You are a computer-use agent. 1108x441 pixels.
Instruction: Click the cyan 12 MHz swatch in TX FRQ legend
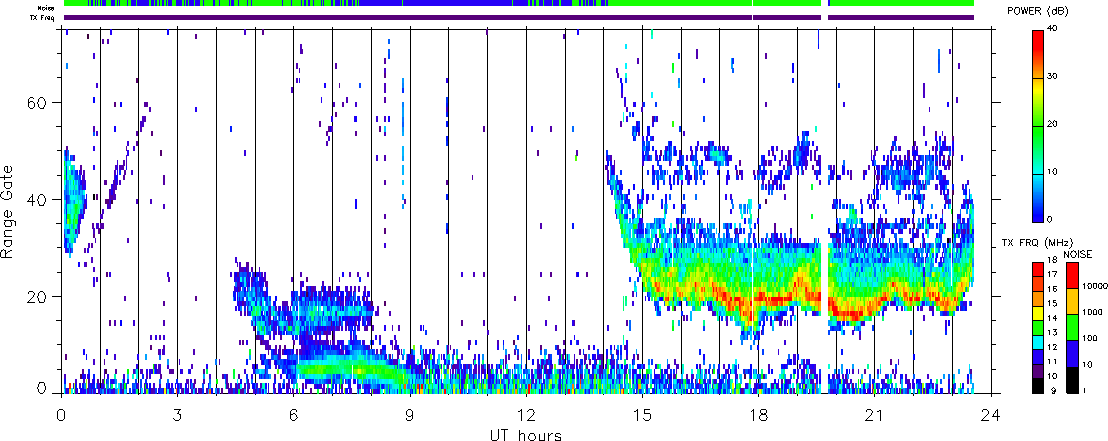(x=1038, y=343)
